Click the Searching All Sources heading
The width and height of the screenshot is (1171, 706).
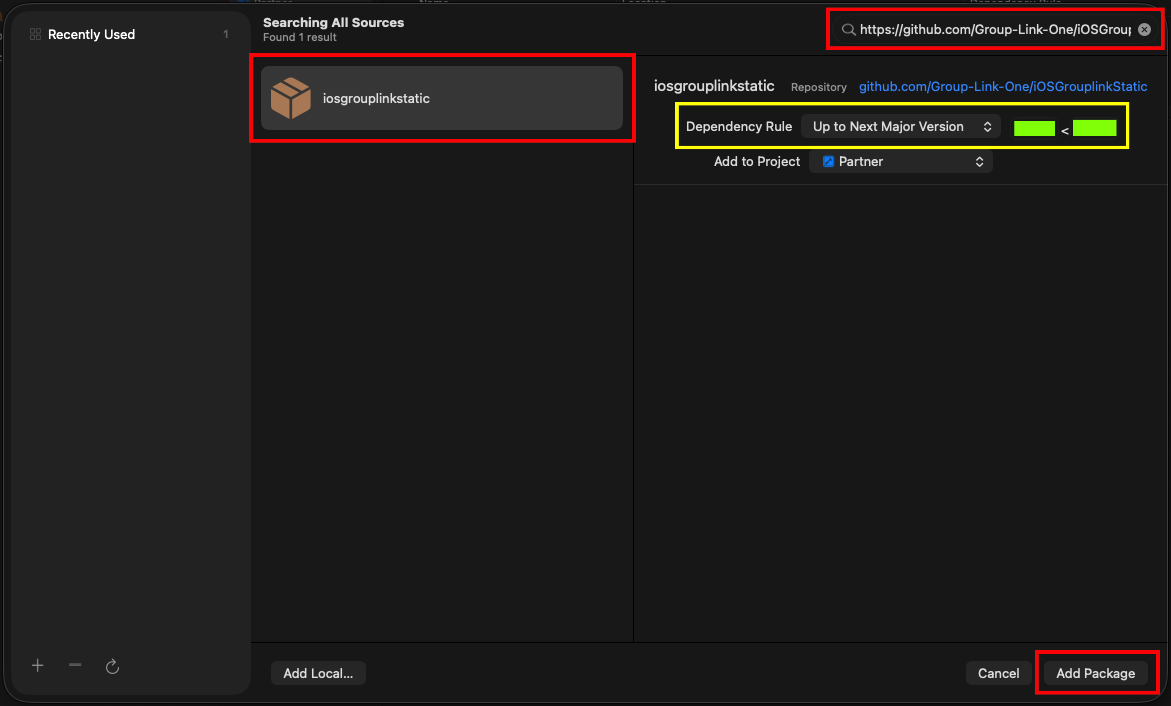pos(333,22)
